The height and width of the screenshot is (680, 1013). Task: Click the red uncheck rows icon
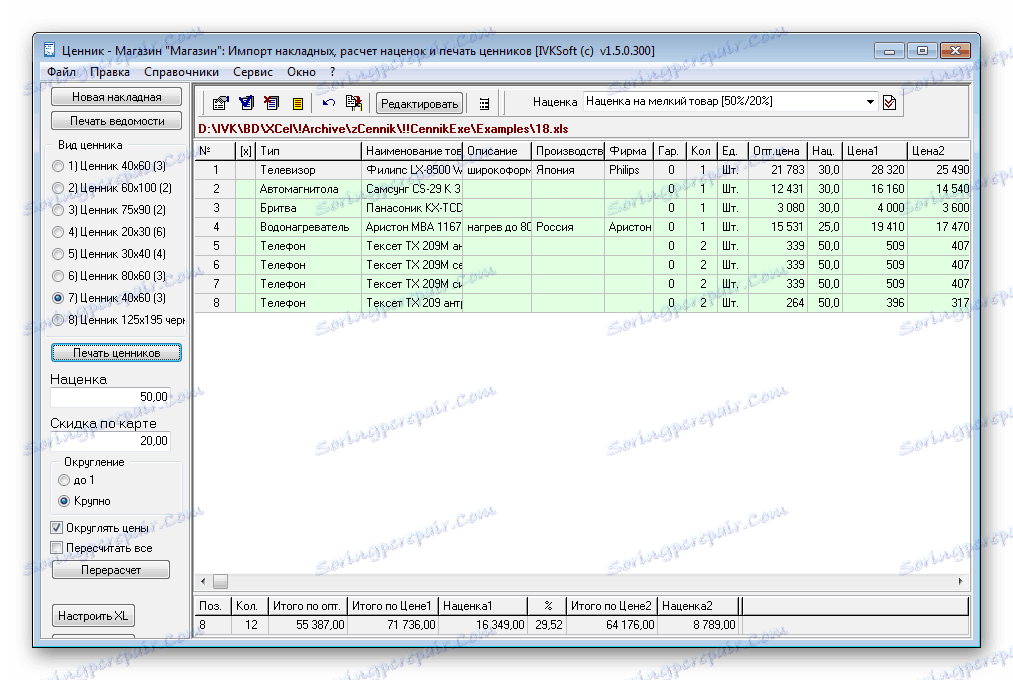click(271, 103)
